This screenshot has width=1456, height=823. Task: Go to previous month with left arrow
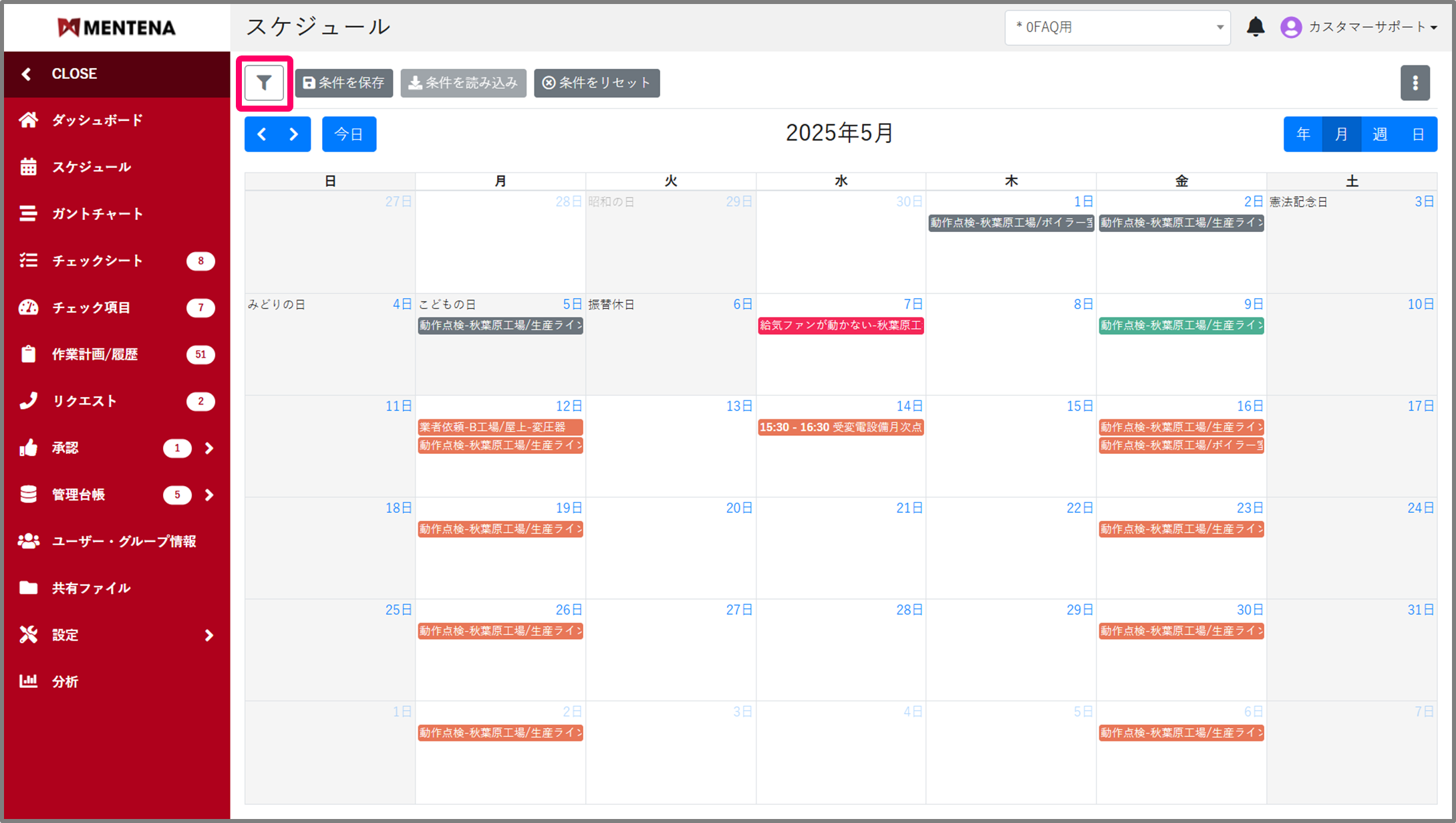coord(262,134)
